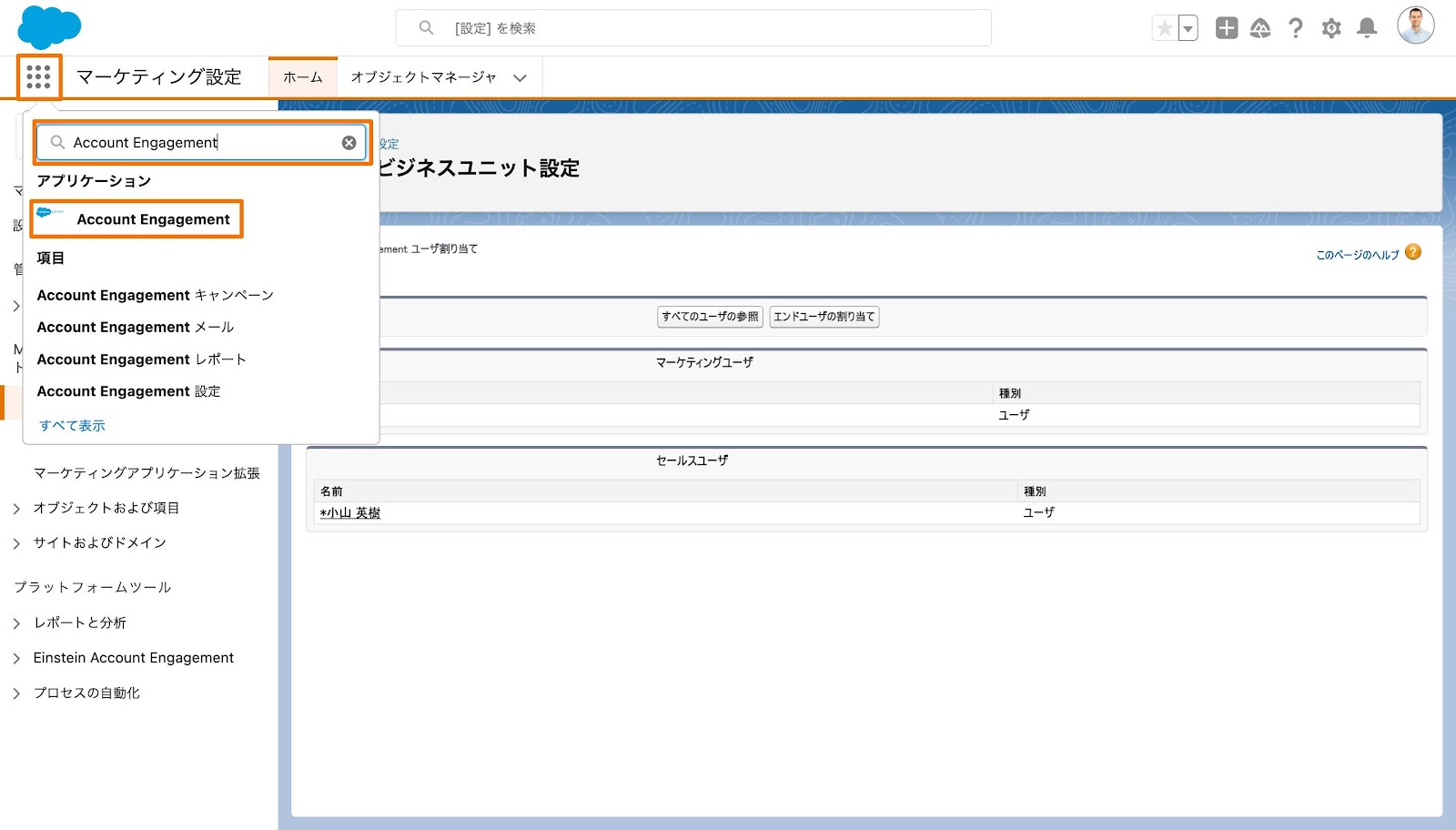Screen dimensions: 1456x830
Task: Clear the app launcher search text
Action: tap(349, 143)
